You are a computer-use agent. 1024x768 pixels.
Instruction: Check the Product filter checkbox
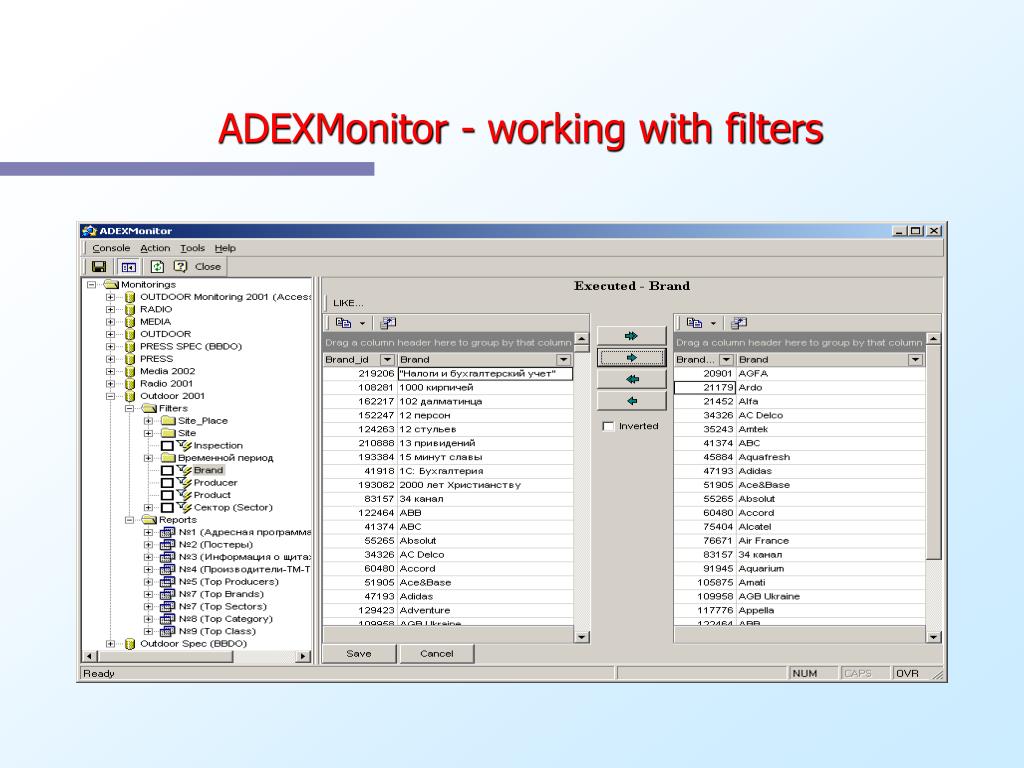pos(167,495)
